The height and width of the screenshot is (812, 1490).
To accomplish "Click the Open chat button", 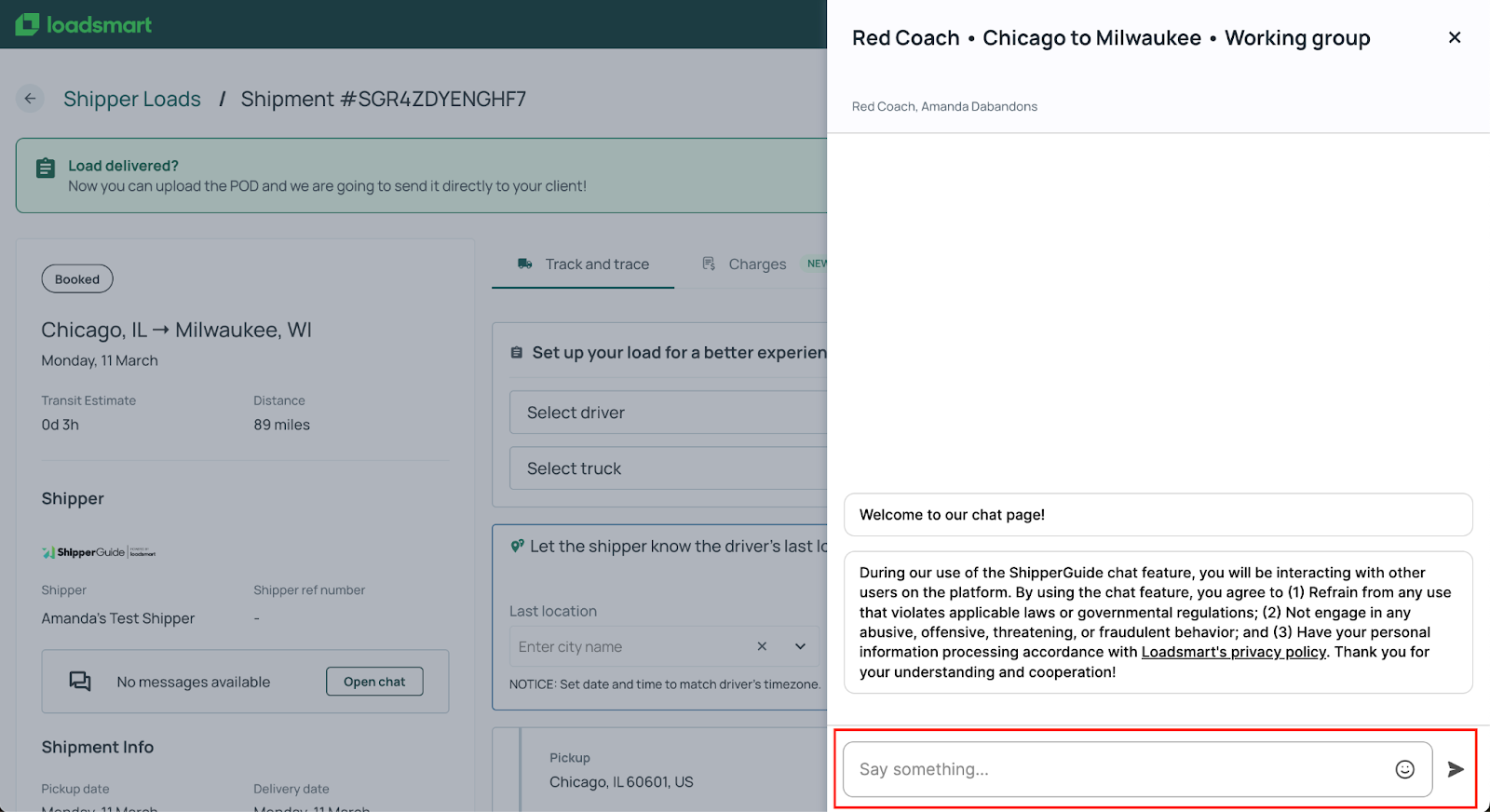I will coord(374,682).
